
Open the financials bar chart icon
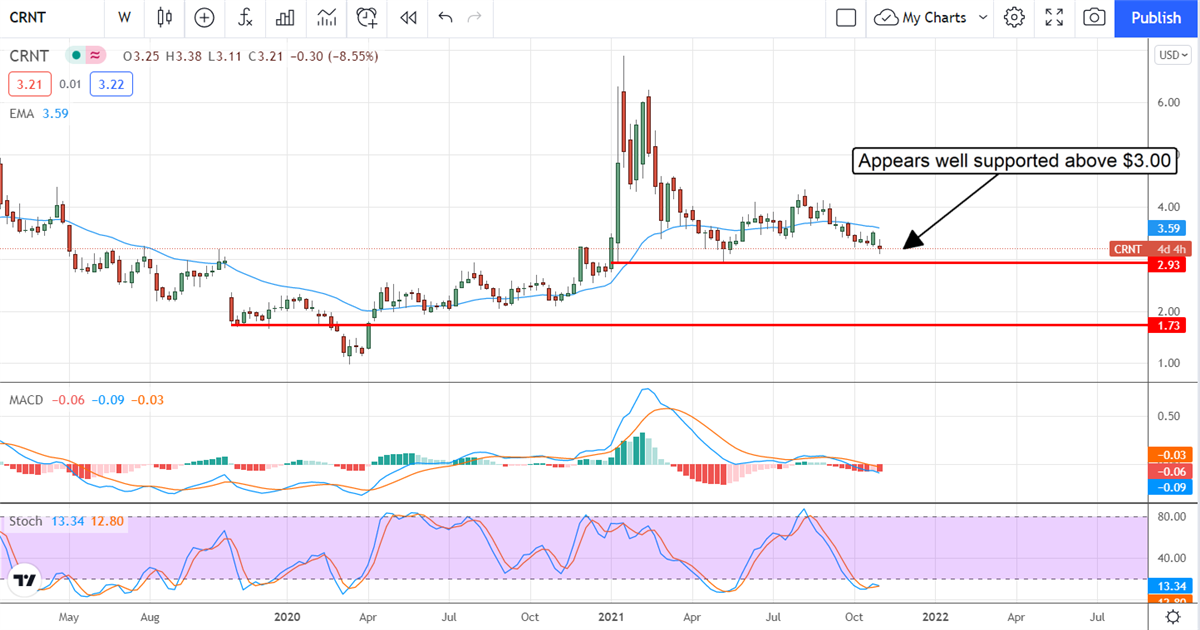pyautogui.click(x=285, y=17)
